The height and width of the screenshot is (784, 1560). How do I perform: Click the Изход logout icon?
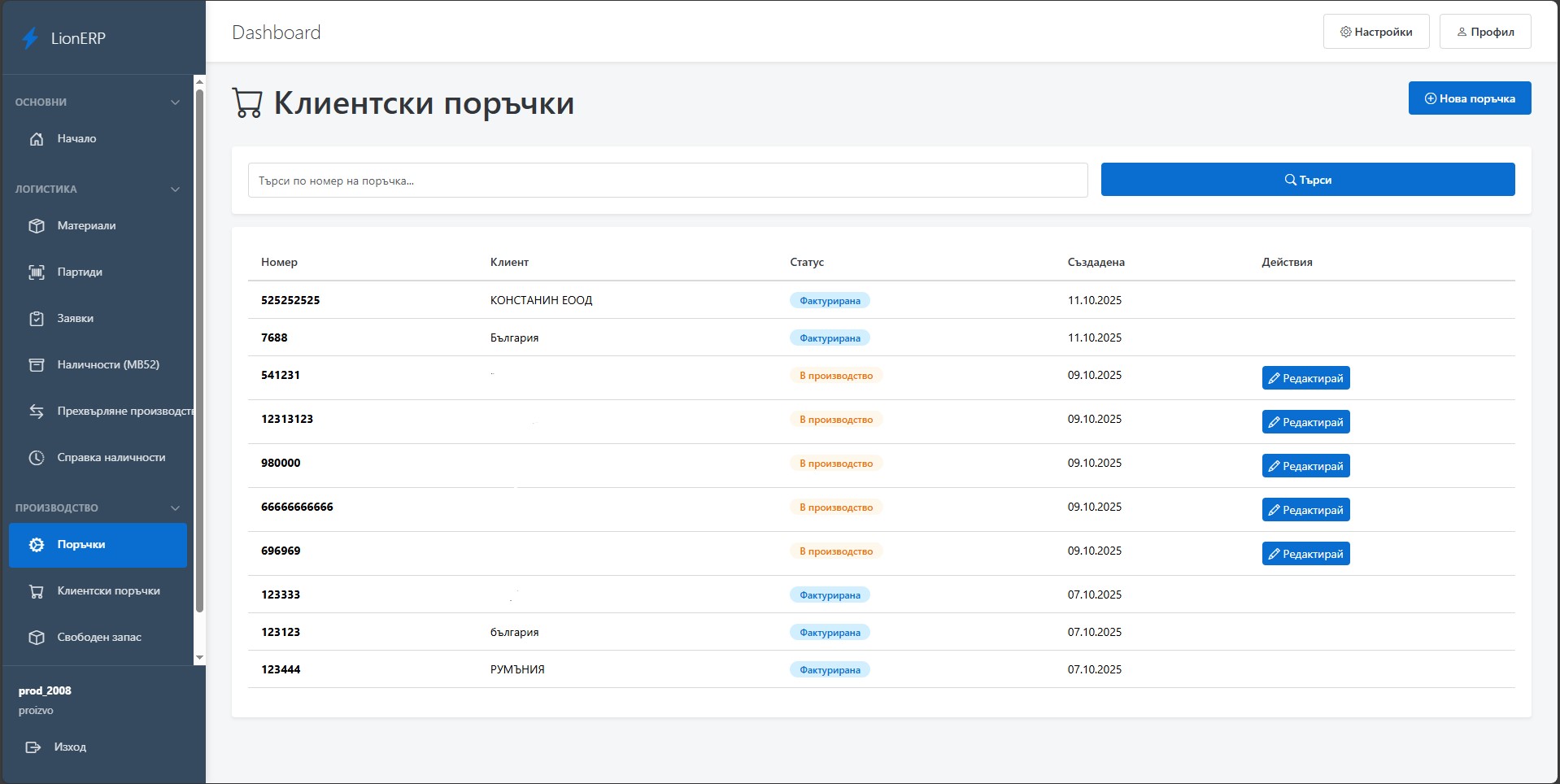click(x=33, y=747)
